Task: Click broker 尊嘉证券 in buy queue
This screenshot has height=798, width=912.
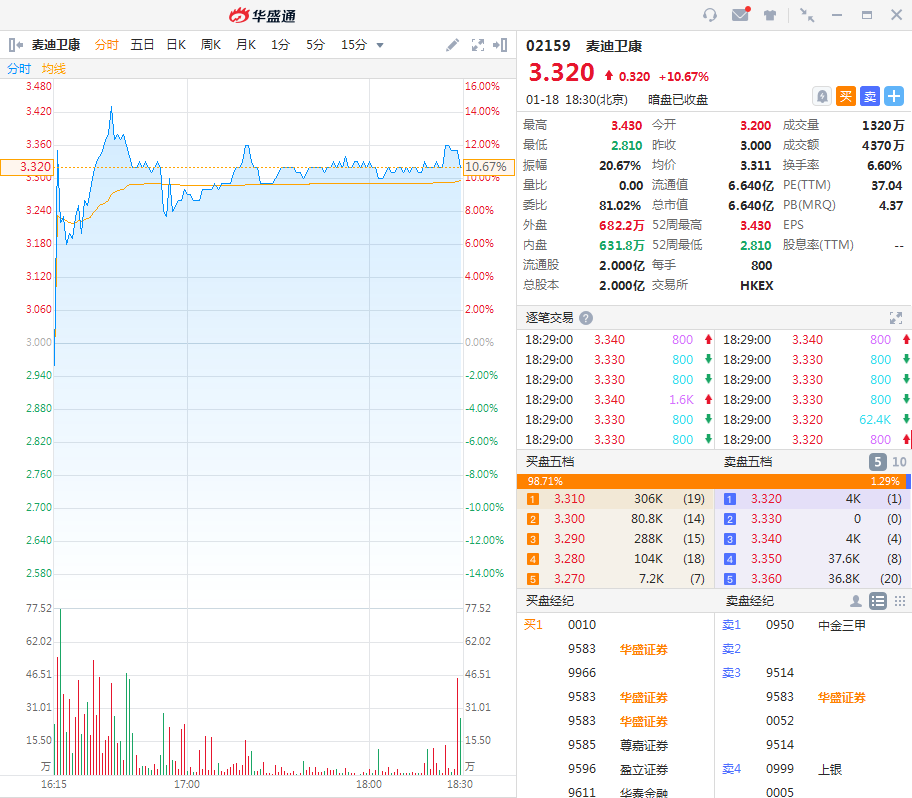Action: click(x=644, y=745)
